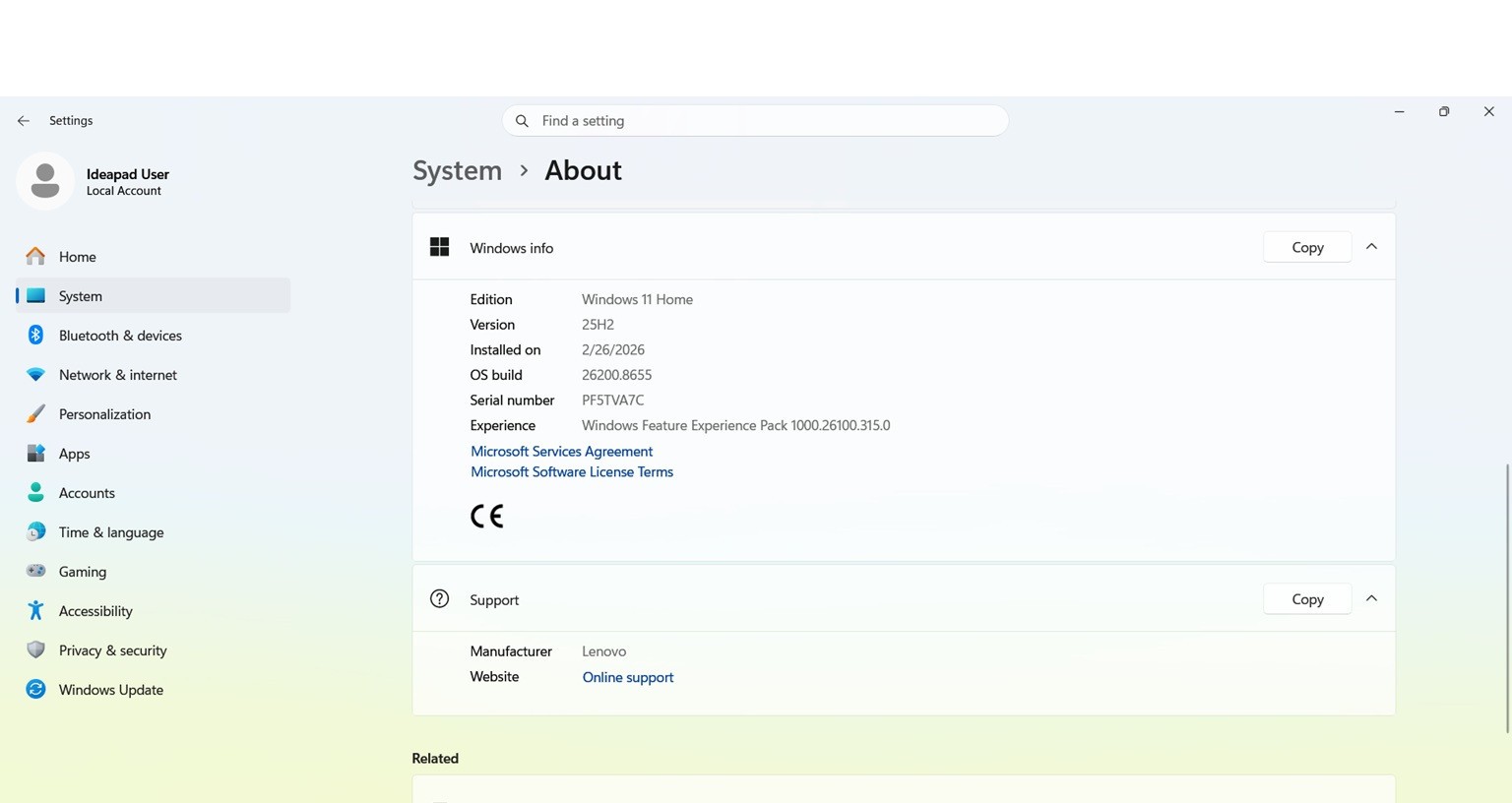Click the Bluetooth & devices icon

35,335
